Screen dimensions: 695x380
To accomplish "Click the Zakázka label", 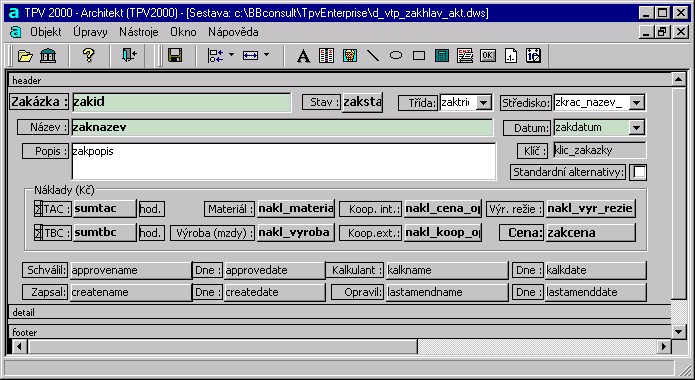I will 39,102.
